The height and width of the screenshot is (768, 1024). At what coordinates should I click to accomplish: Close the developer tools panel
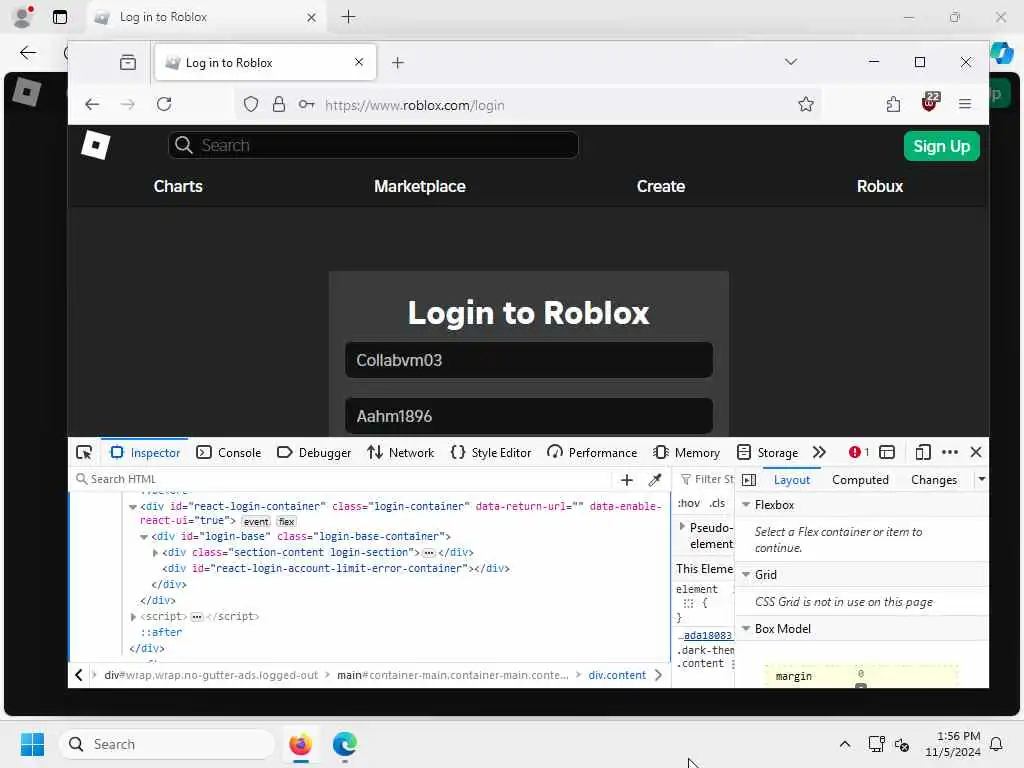(x=976, y=452)
